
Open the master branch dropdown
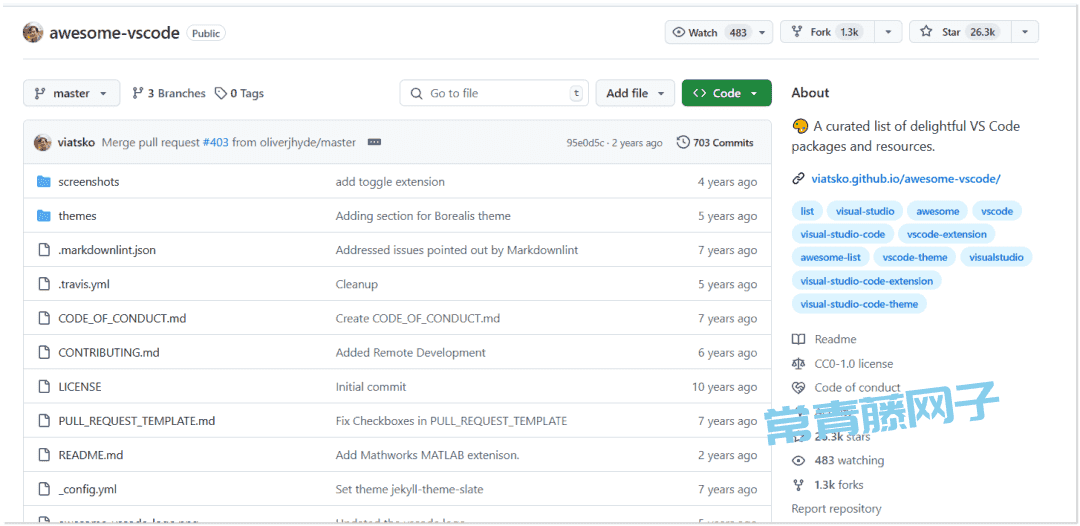click(72, 93)
